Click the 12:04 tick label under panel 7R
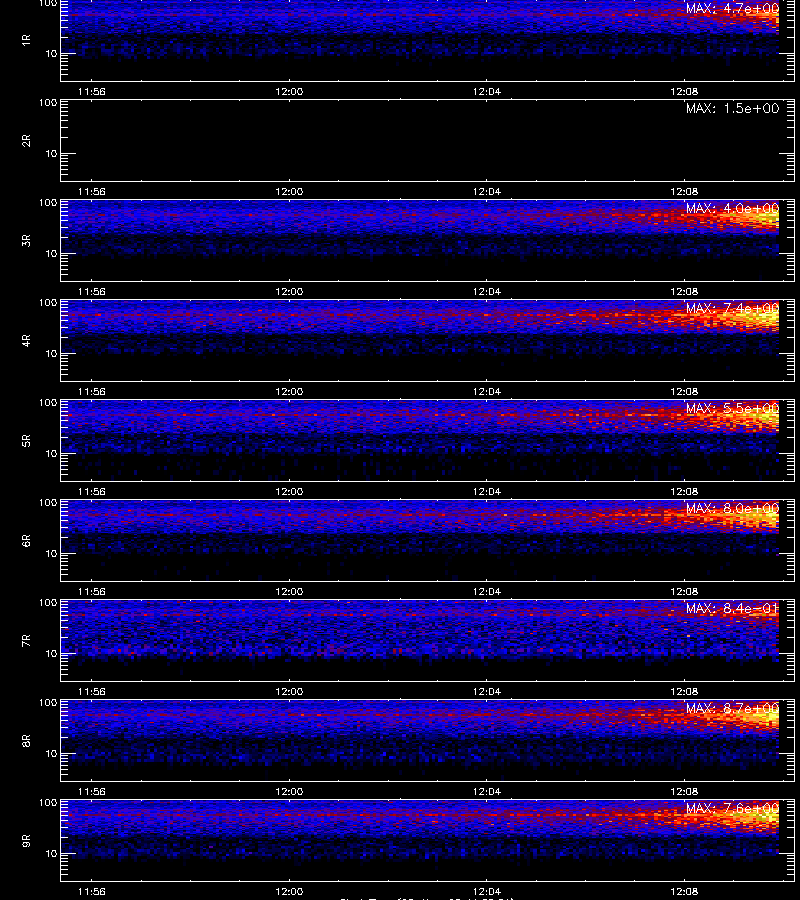Viewport: 800px width, 900px height. (x=487, y=692)
